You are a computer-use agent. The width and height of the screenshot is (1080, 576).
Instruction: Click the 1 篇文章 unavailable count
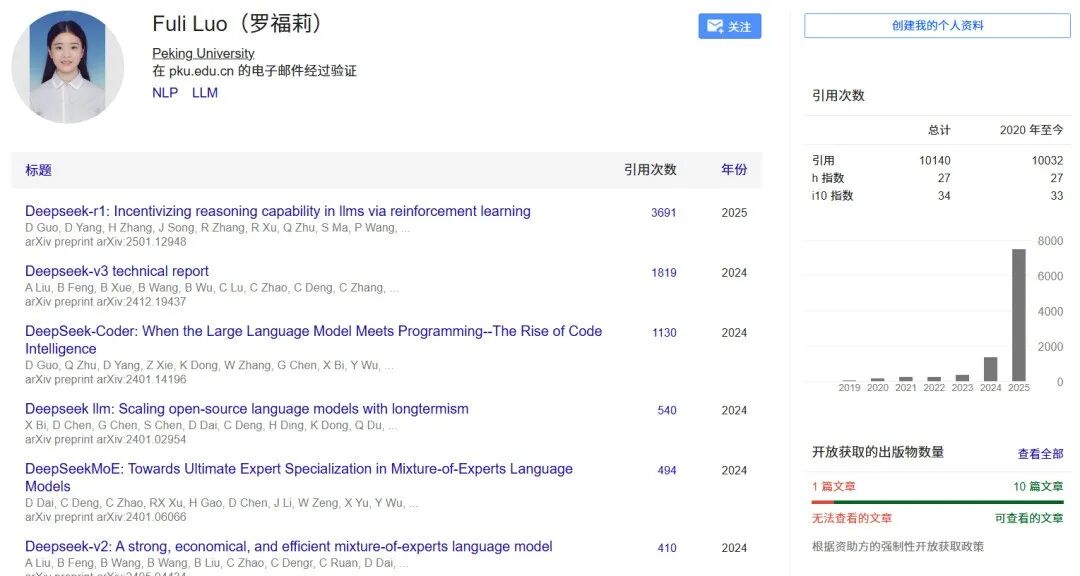pyautogui.click(x=833, y=486)
